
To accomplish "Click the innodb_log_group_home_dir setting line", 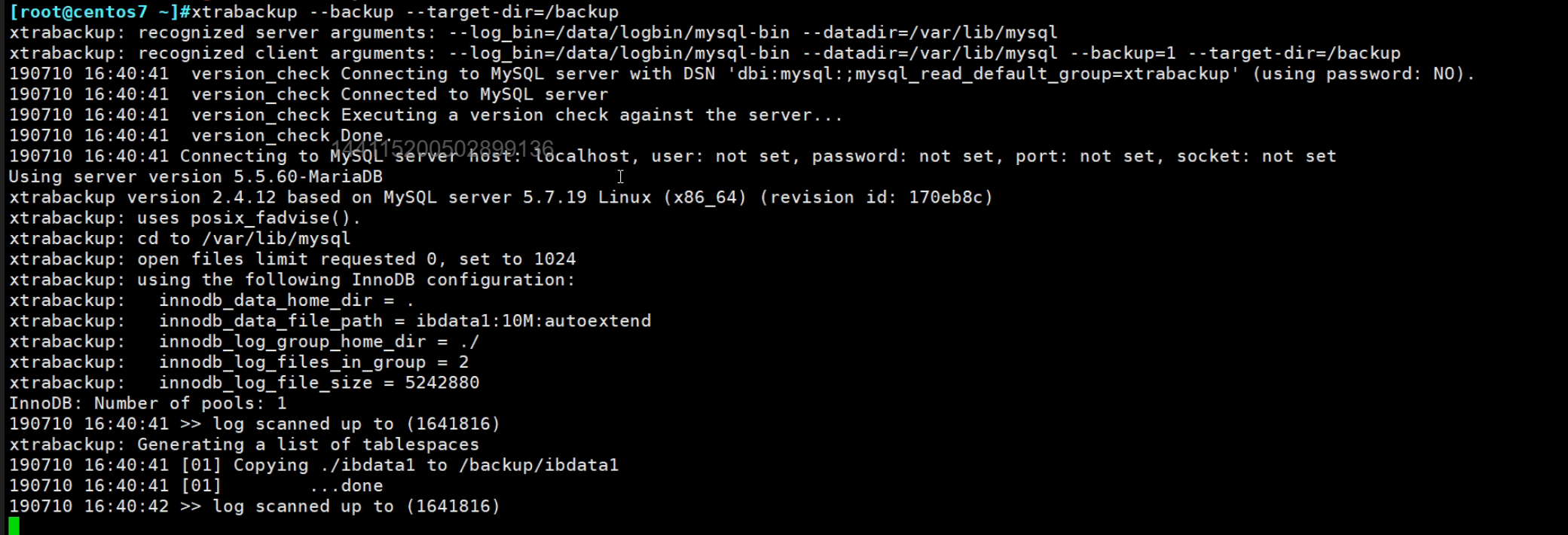I will [318, 342].
